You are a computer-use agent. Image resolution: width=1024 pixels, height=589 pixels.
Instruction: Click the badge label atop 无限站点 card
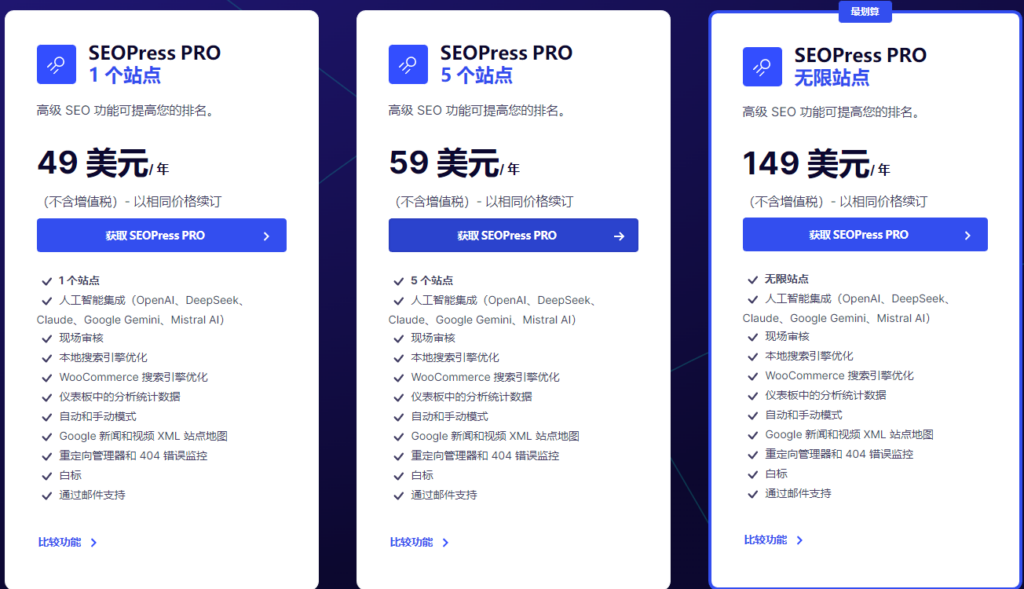click(865, 12)
